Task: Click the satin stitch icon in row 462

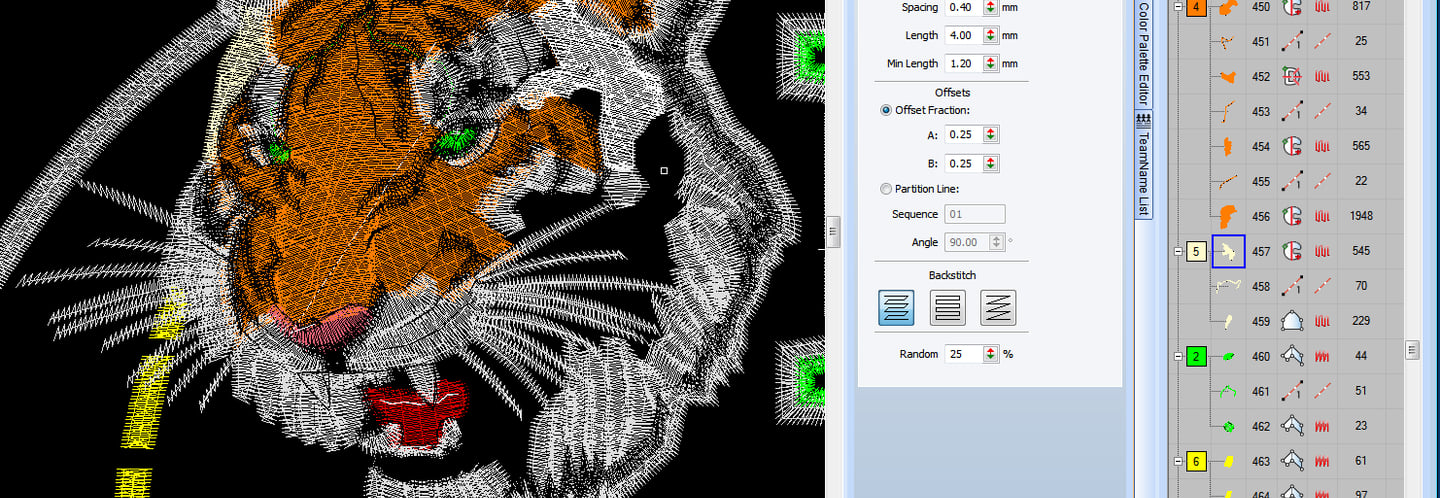Action: (x=1324, y=426)
